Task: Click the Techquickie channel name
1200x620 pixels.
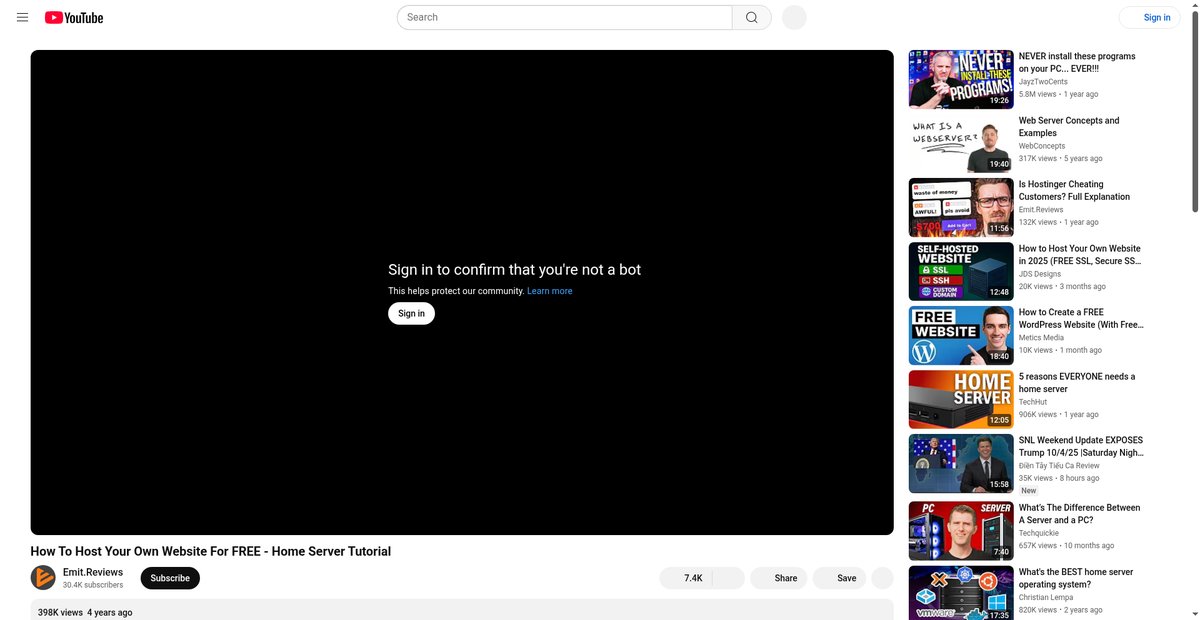Action: tap(1040, 533)
